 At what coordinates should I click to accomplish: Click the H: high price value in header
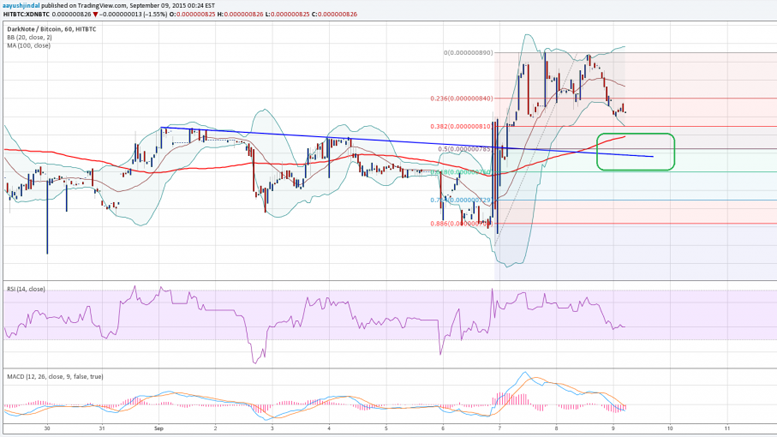pos(240,14)
